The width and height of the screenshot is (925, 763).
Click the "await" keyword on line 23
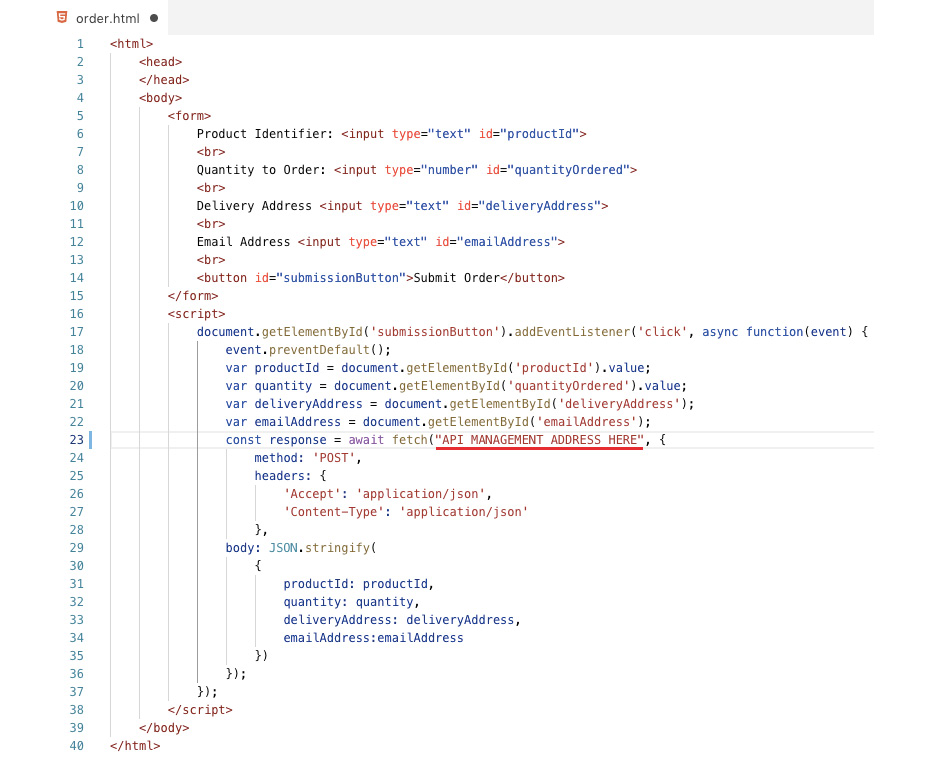(x=366, y=440)
